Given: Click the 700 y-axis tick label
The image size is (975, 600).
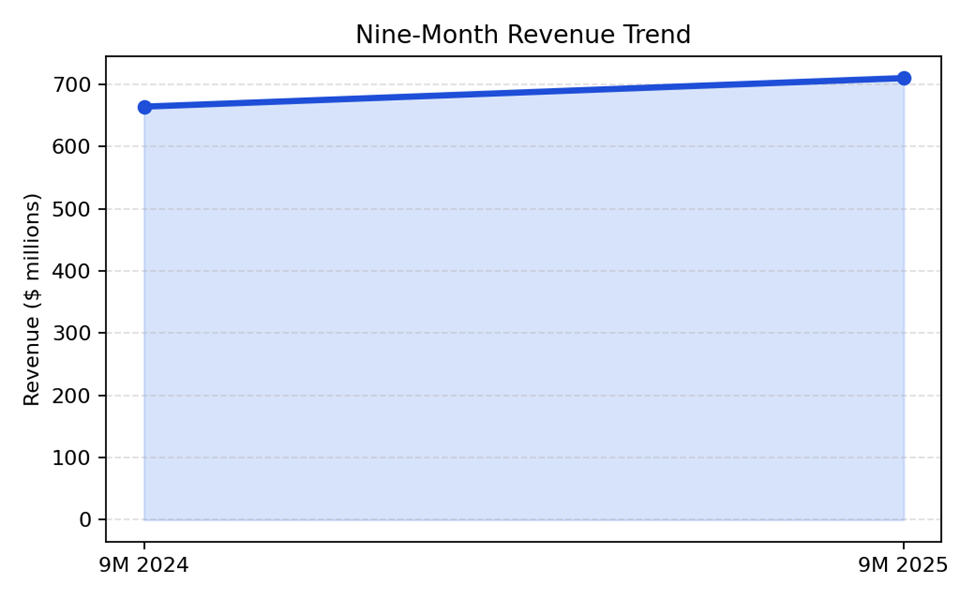Looking at the screenshot, I should 72,85.
